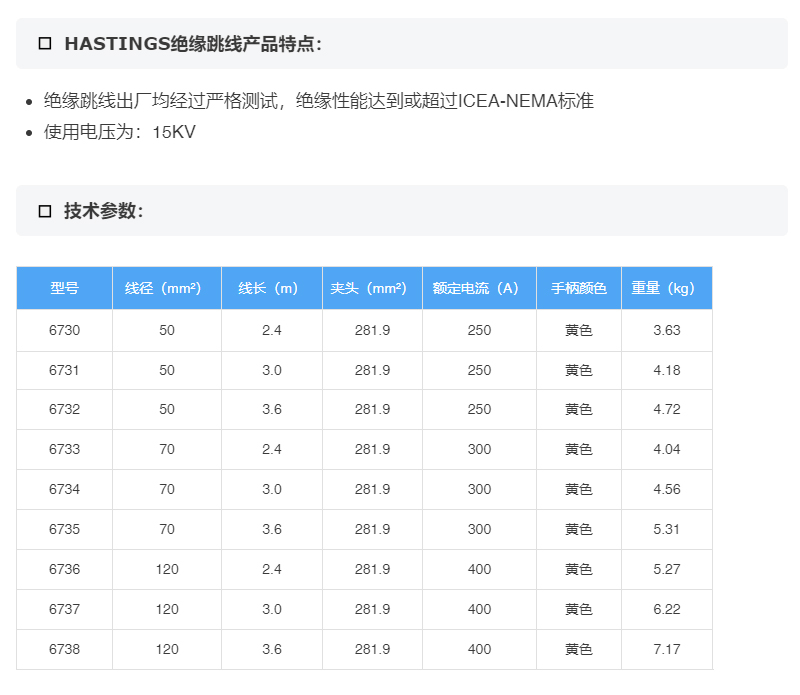This screenshot has width=800, height=695.
Task: Click weight value 4.18
Action: click(667, 370)
